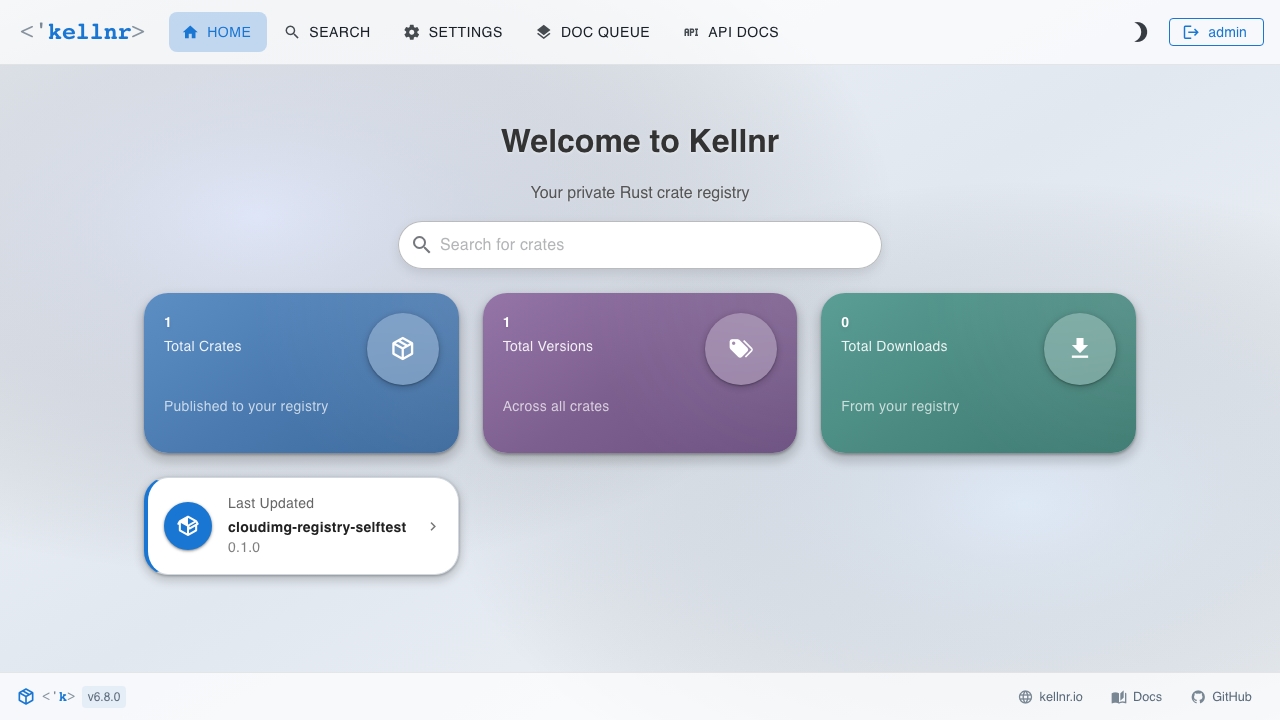The height and width of the screenshot is (720, 1280).
Task: Click the Total Downloads arrow icon
Action: [1080, 349]
